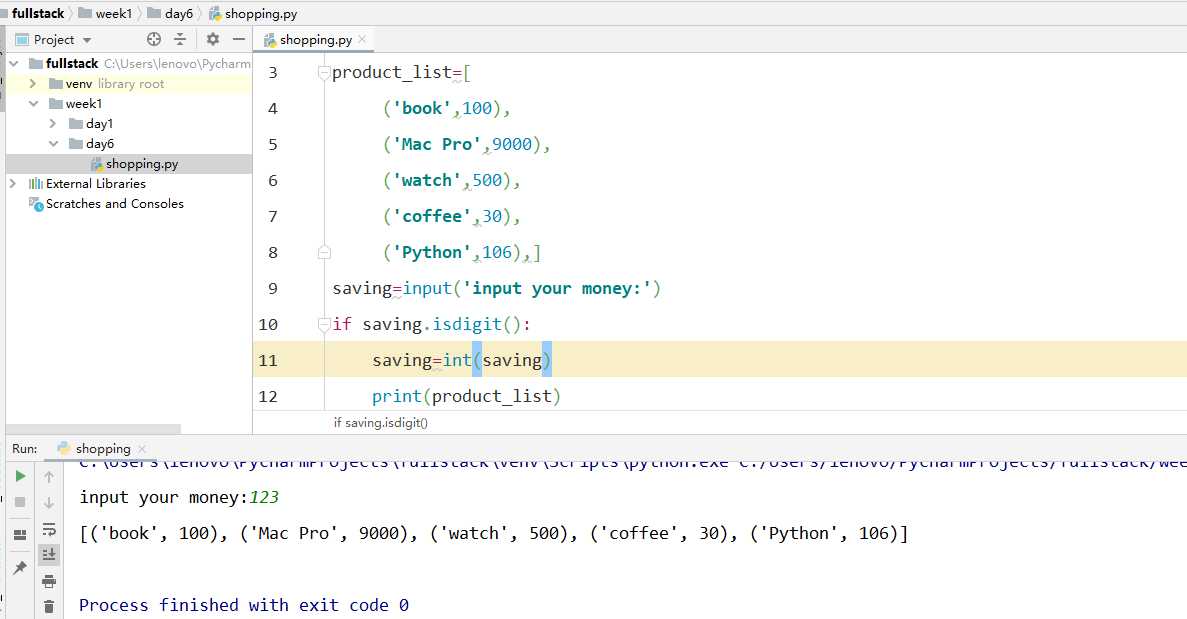Click the Project panel horizontal scrollbar
The image size is (1187, 619).
[x=94, y=429]
